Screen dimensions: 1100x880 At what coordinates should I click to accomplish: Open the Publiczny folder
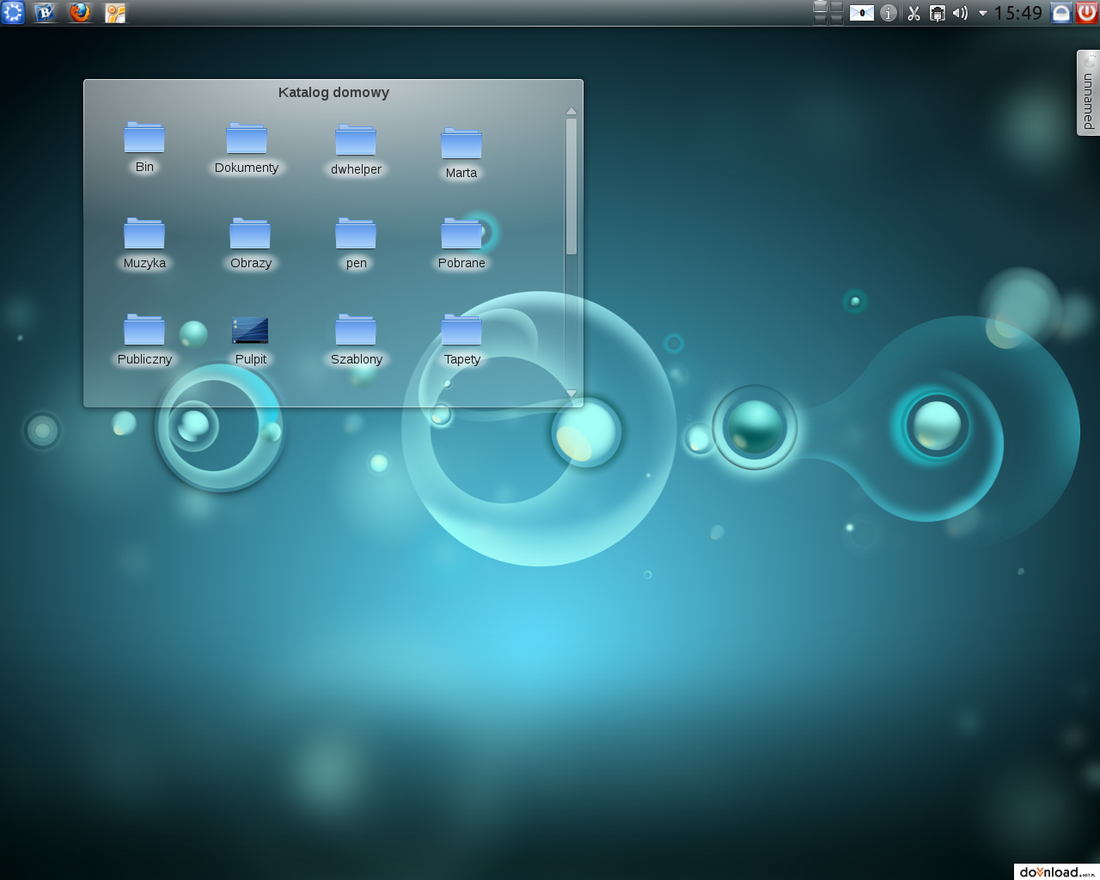tap(145, 340)
